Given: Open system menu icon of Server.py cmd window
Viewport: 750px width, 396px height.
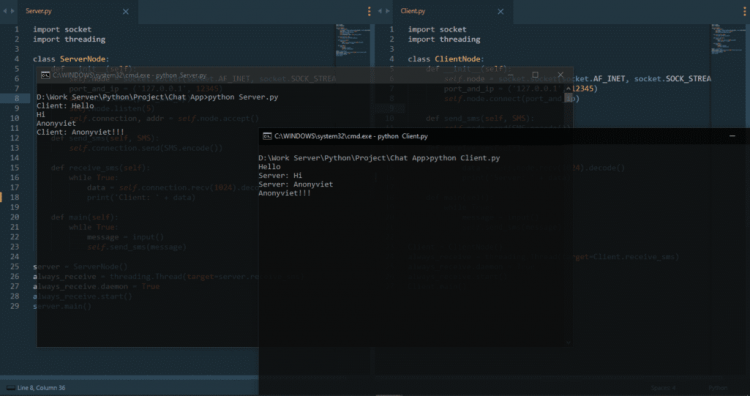Looking at the screenshot, I should [45, 75].
